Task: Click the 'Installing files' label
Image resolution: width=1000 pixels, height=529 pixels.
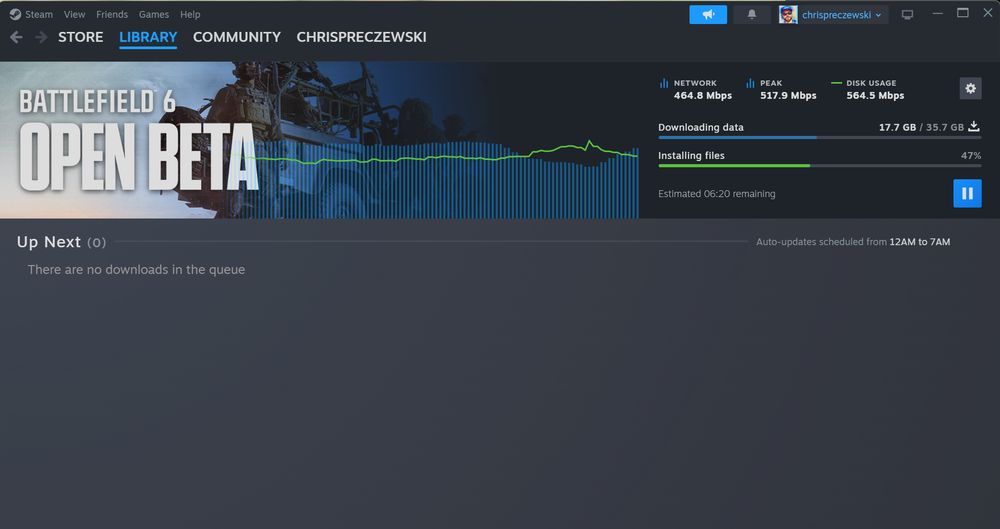Action: 691,155
